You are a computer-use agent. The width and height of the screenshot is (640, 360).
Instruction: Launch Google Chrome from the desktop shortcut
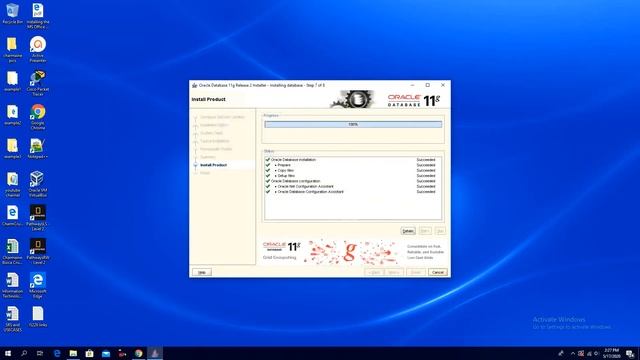coord(38,117)
